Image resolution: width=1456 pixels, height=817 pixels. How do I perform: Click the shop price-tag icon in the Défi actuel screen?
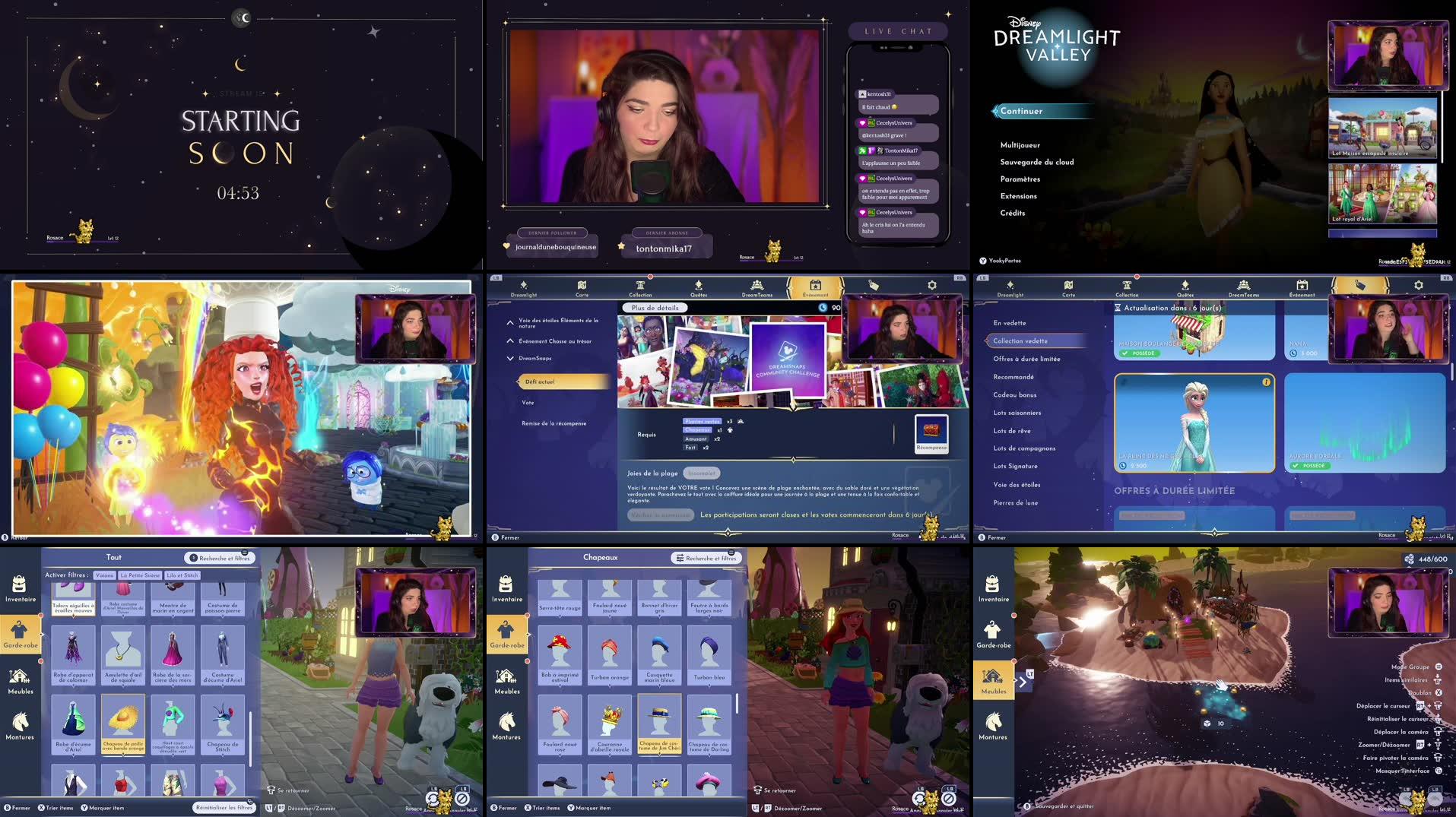(874, 286)
